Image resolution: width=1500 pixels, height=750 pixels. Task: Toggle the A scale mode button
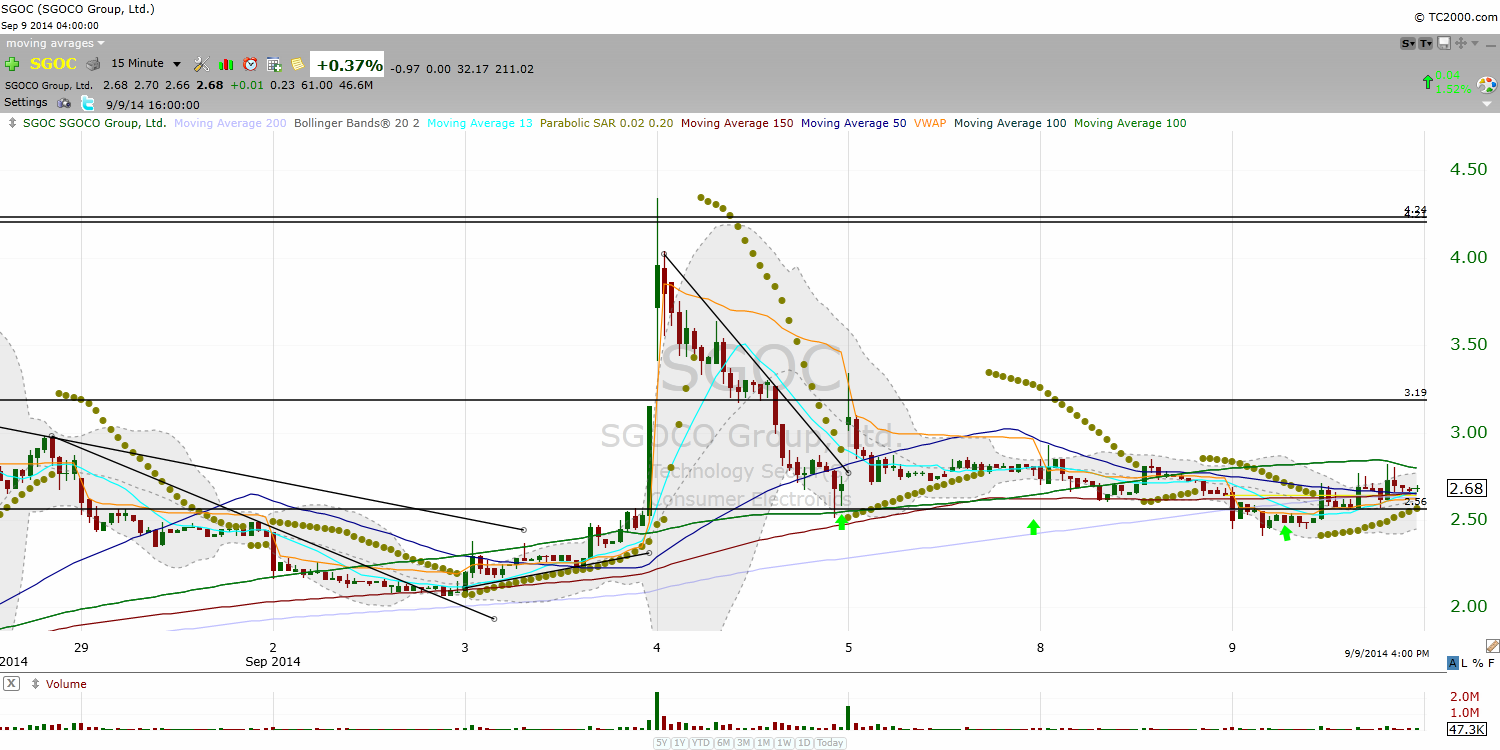1452,663
